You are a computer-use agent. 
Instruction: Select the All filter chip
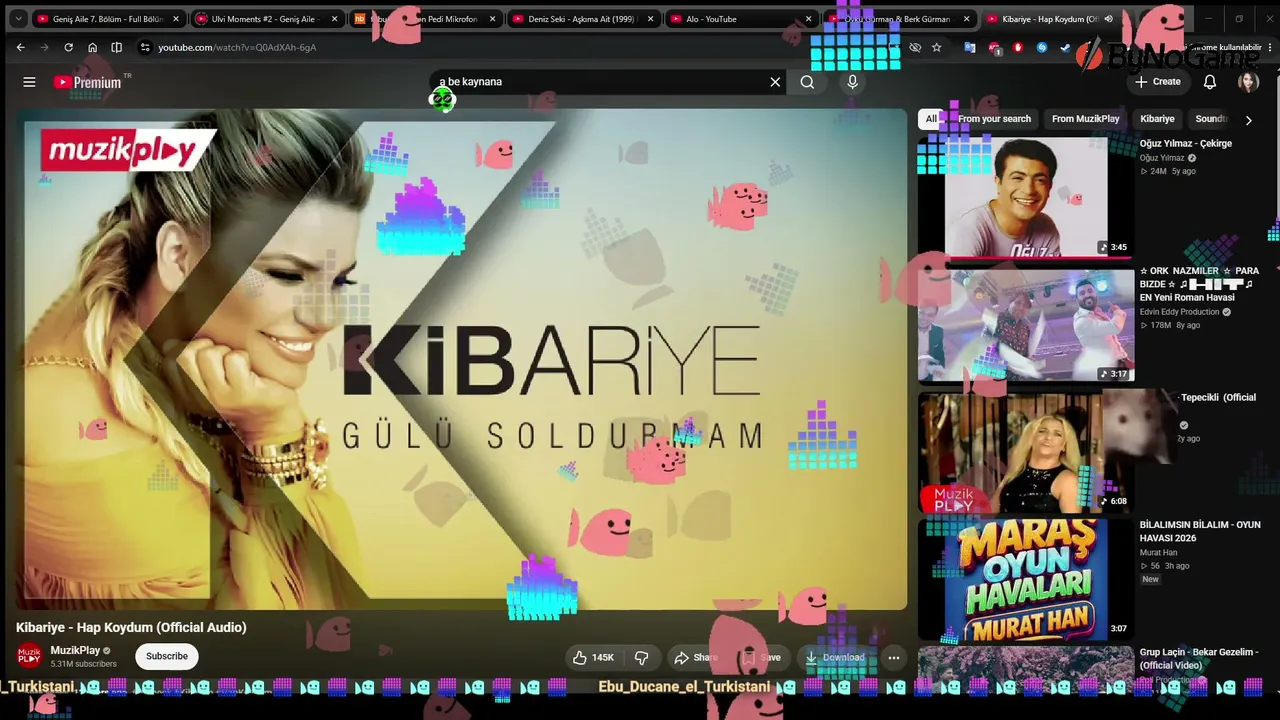click(931, 119)
